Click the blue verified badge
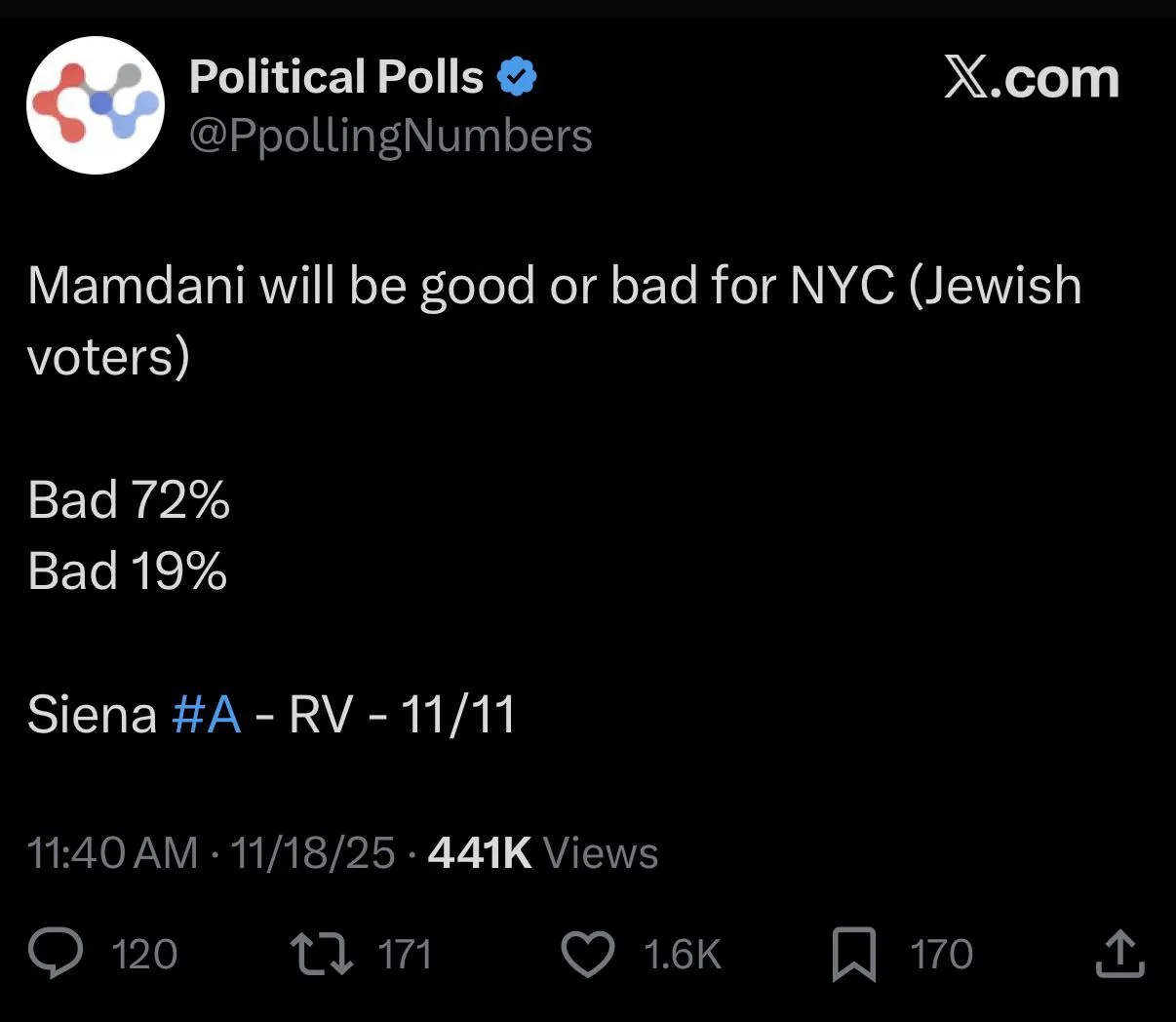 [x=518, y=77]
